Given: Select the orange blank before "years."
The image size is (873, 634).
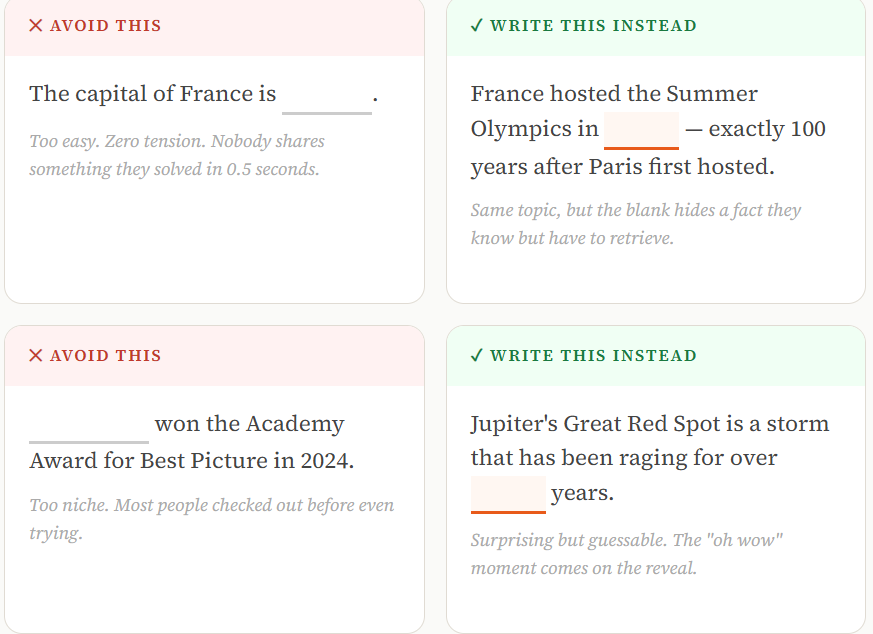Looking at the screenshot, I should (508, 495).
